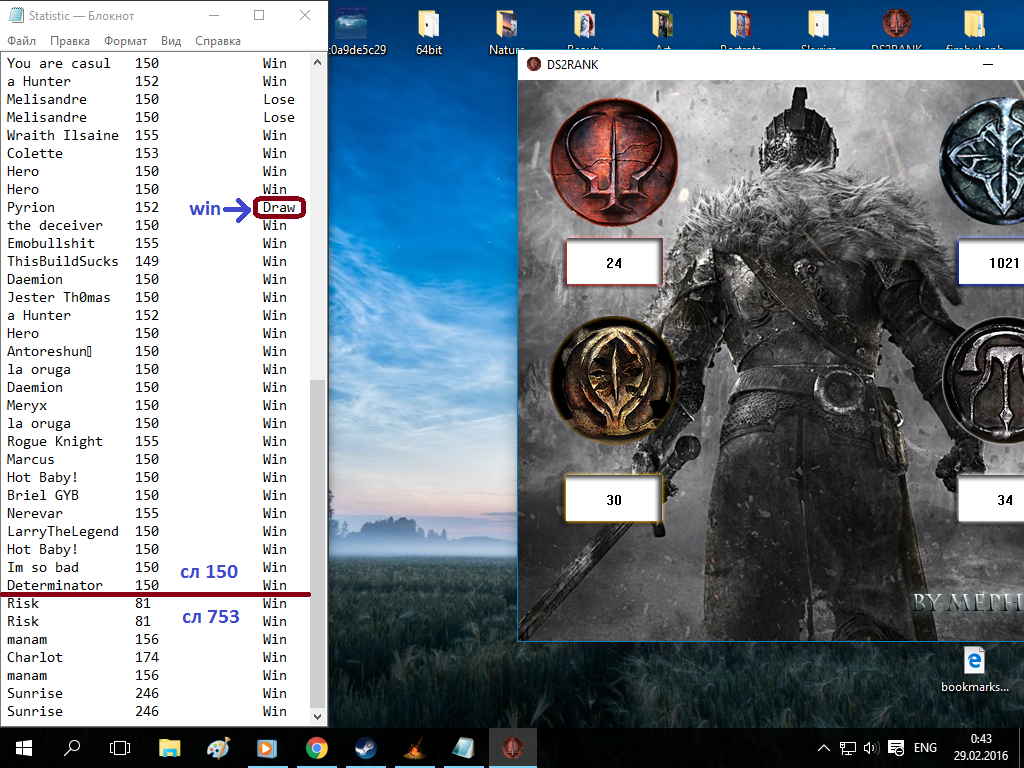Click the 'Briel GYB' entry
The height and width of the screenshot is (768, 1024).
(42, 496)
